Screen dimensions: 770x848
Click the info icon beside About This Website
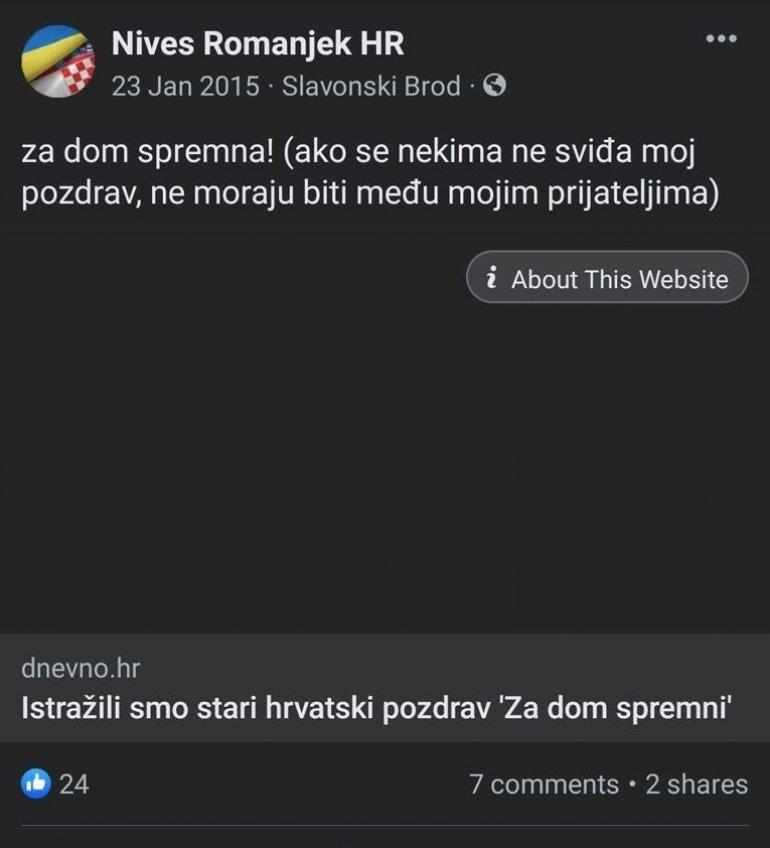(492, 279)
